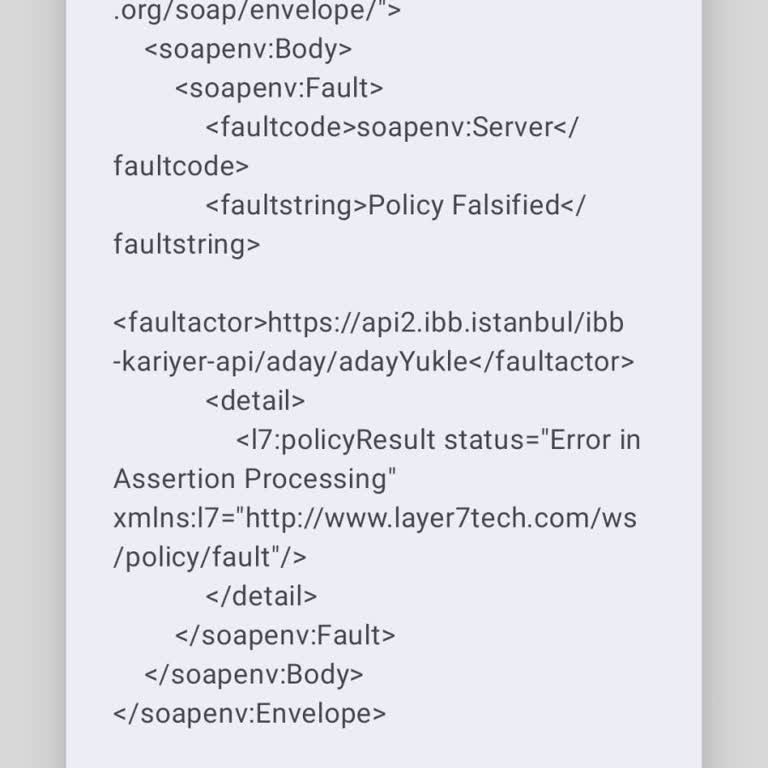
Task: Click the wrapped closing faultstring> line
Action: [187, 244]
